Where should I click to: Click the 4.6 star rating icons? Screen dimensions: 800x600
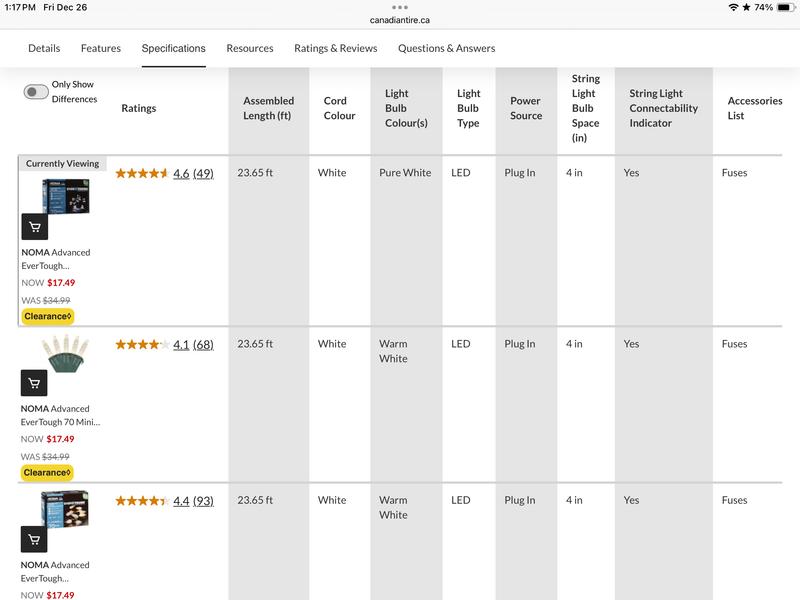tap(142, 173)
